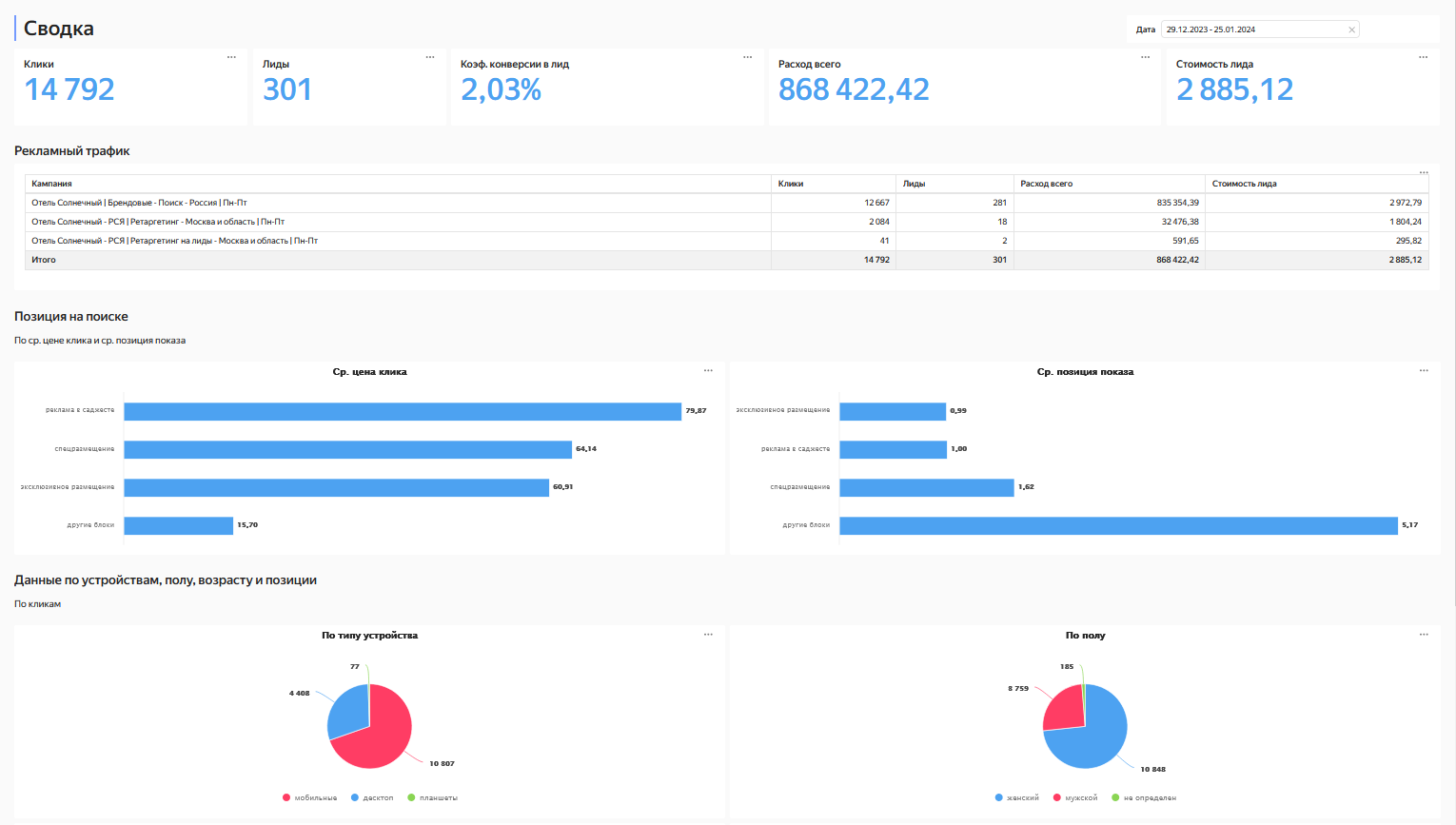Click the 4 408 pie chart label

(300, 693)
